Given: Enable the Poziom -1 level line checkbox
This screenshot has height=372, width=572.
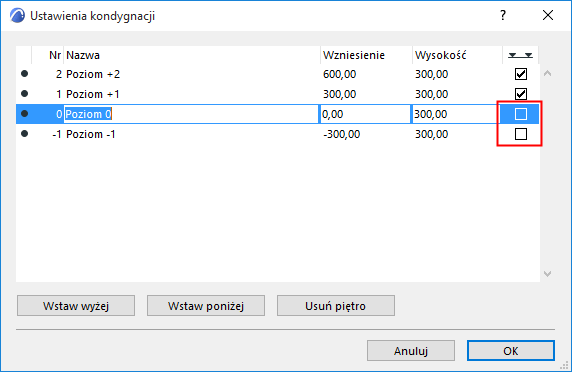Looking at the screenshot, I should click(521, 134).
